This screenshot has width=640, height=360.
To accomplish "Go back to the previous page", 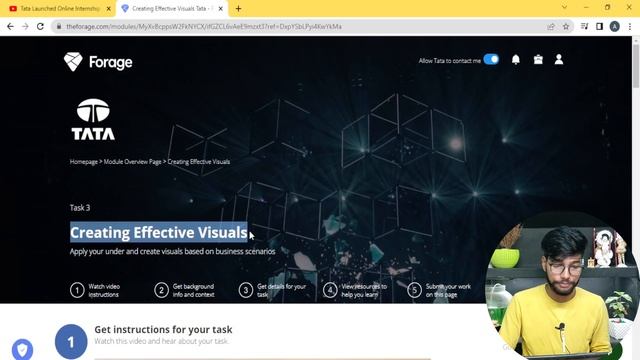I will point(10,27).
